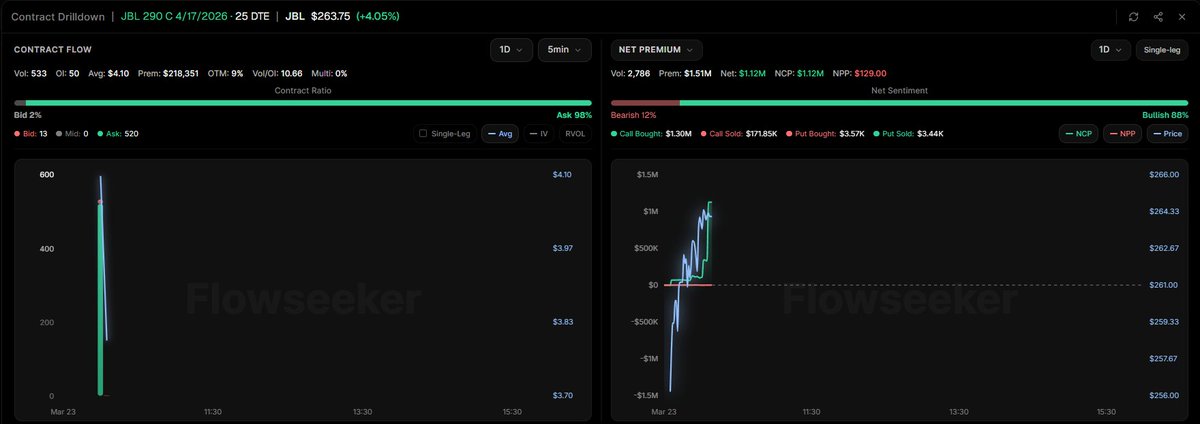Click the Avg: $4.10 stat
Screen dimensions: 1200x424
click(107, 73)
